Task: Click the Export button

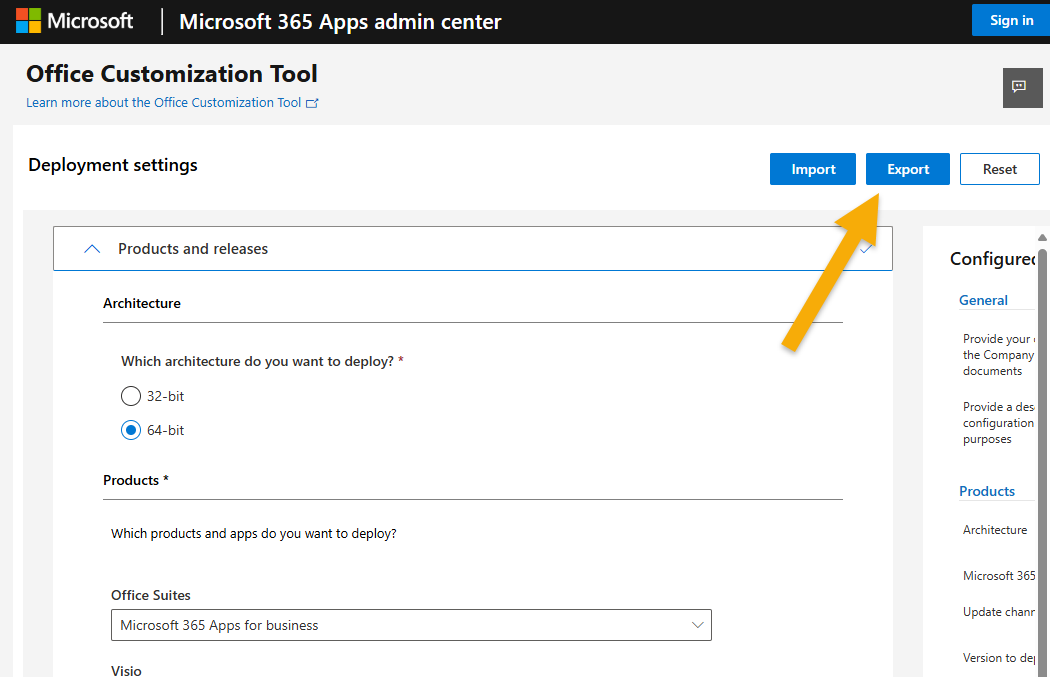Action: (907, 168)
